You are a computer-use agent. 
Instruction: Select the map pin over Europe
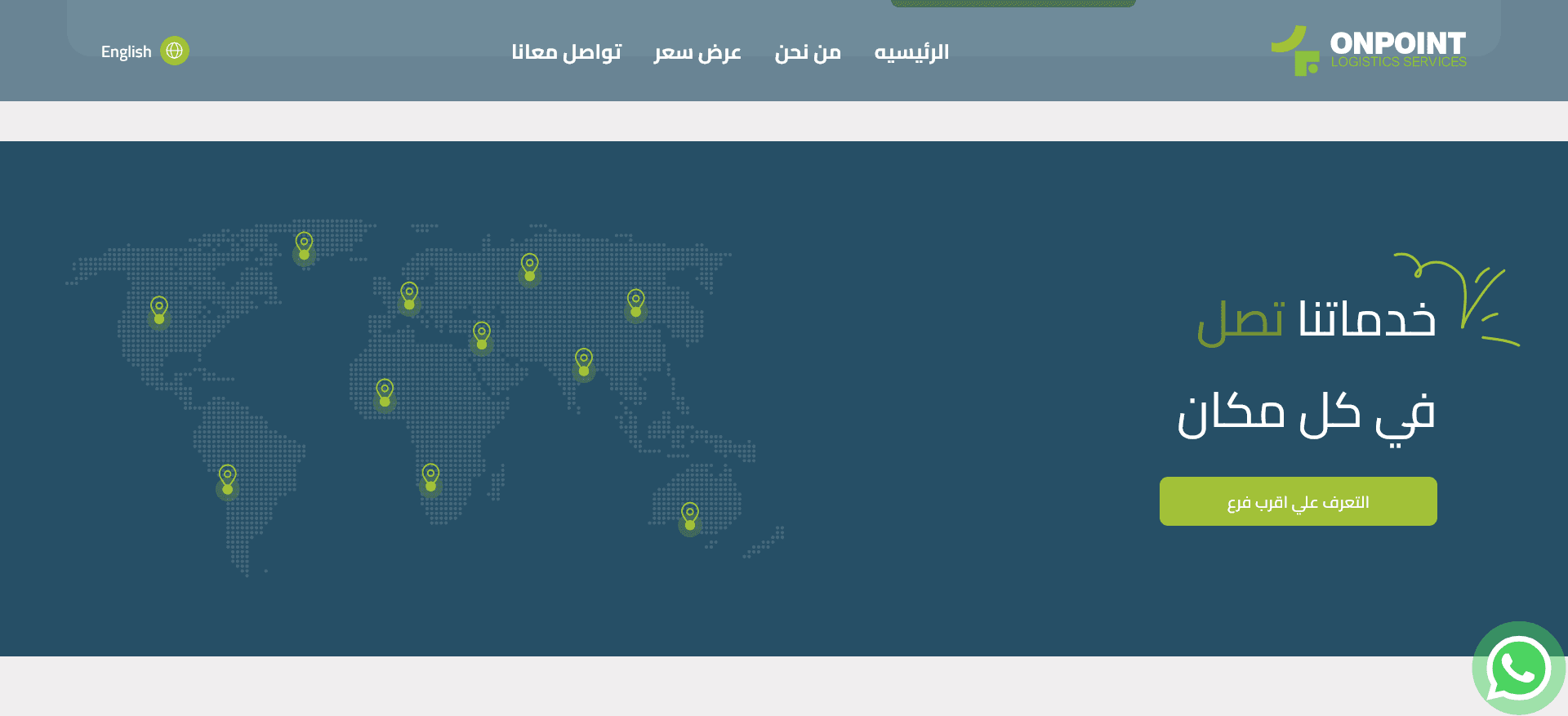click(x=409, y=297)
